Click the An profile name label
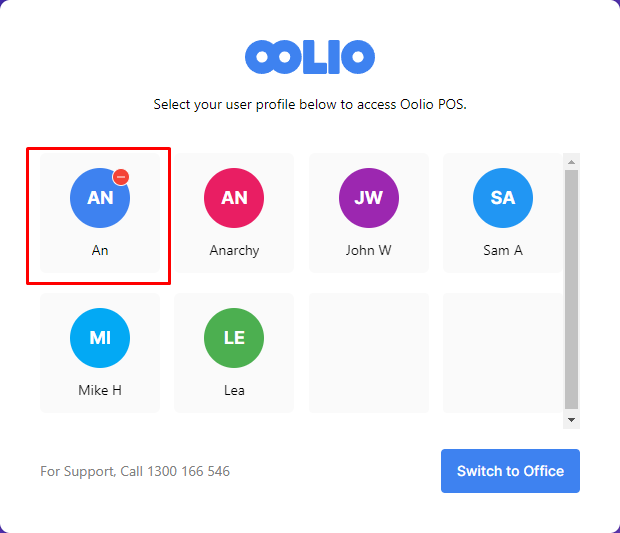The width and height of the screenshot is (620, 533). pyautogui.click(x=100, y=250)
